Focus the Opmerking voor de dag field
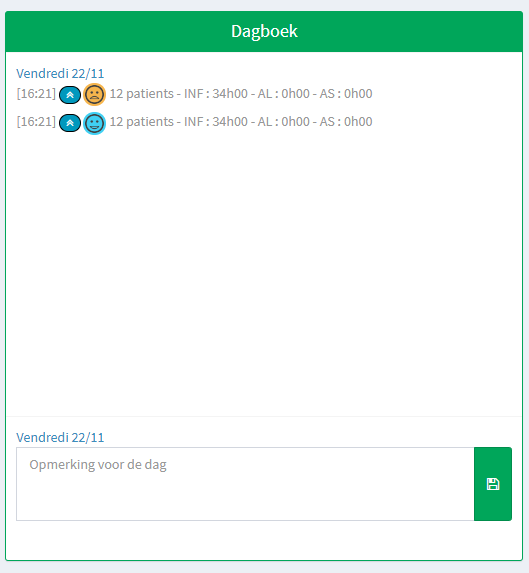Viewport: 529px width, 573px height. [x=245, y=484]
